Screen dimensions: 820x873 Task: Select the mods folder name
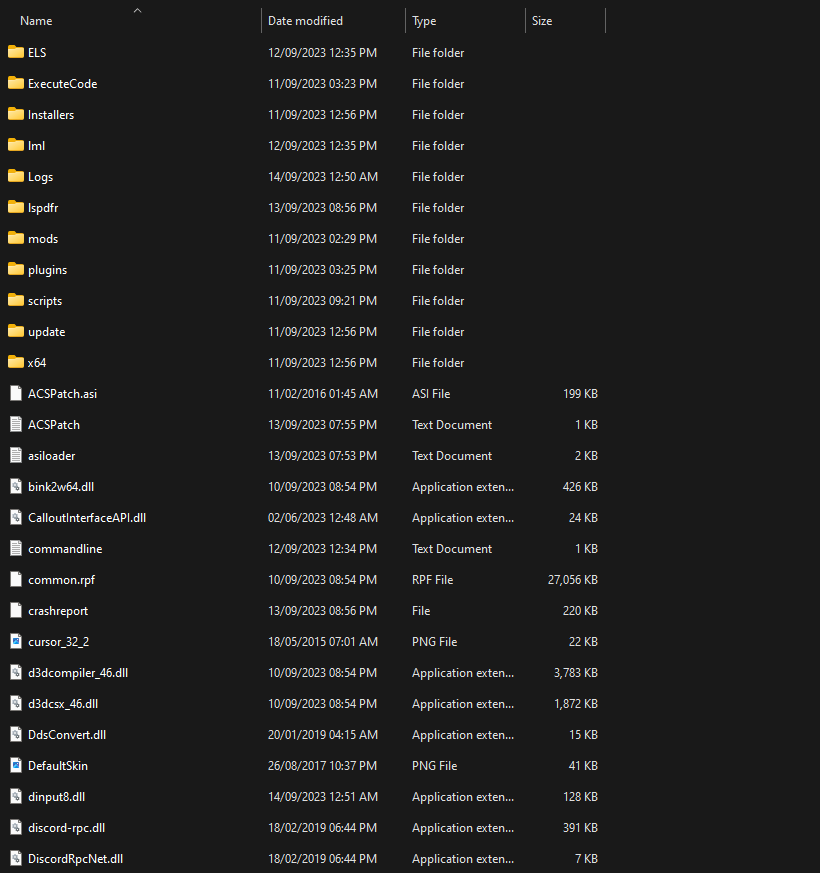click(x=43, y=238)
